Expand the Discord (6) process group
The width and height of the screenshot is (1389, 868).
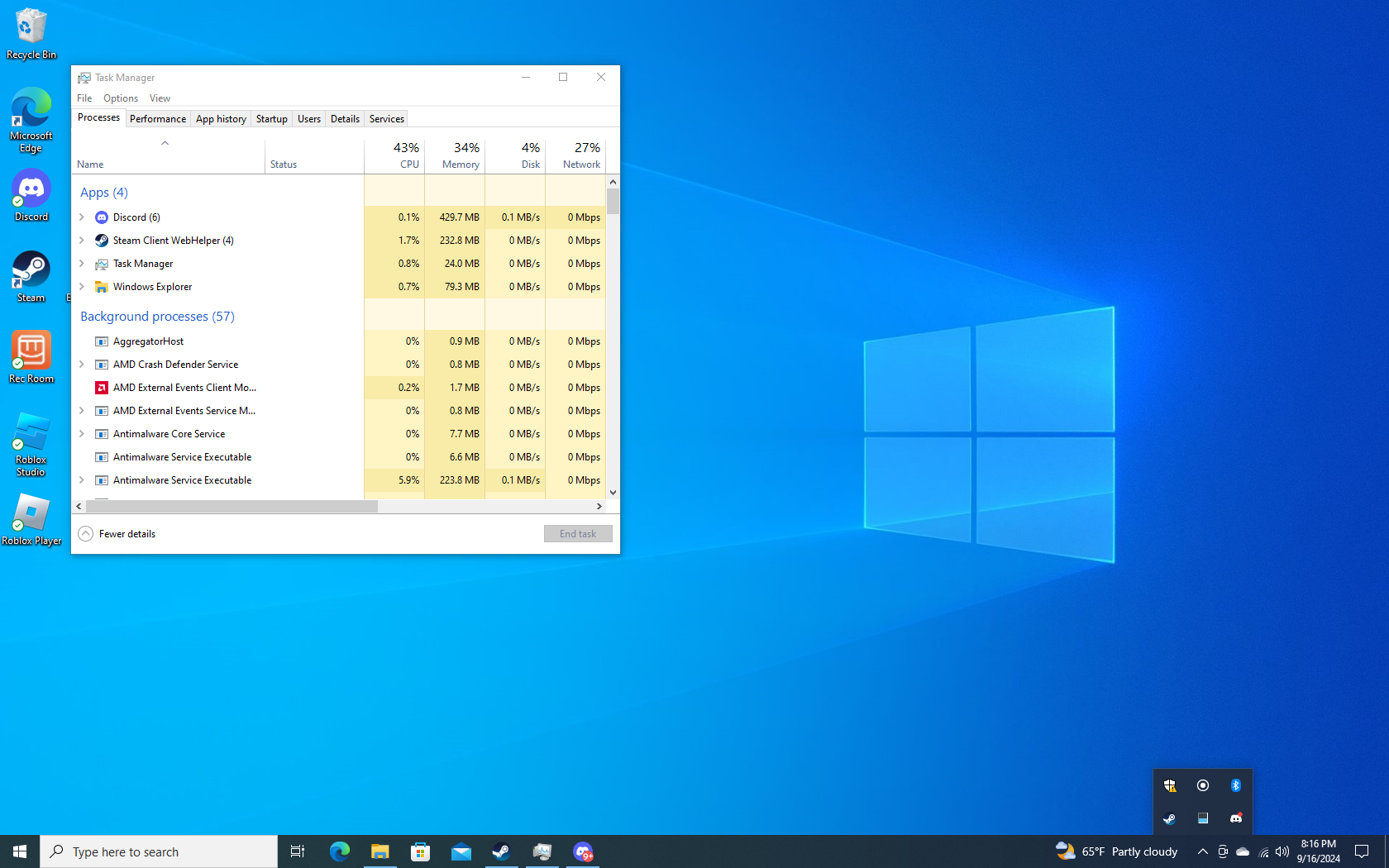[x=82, y=217]
